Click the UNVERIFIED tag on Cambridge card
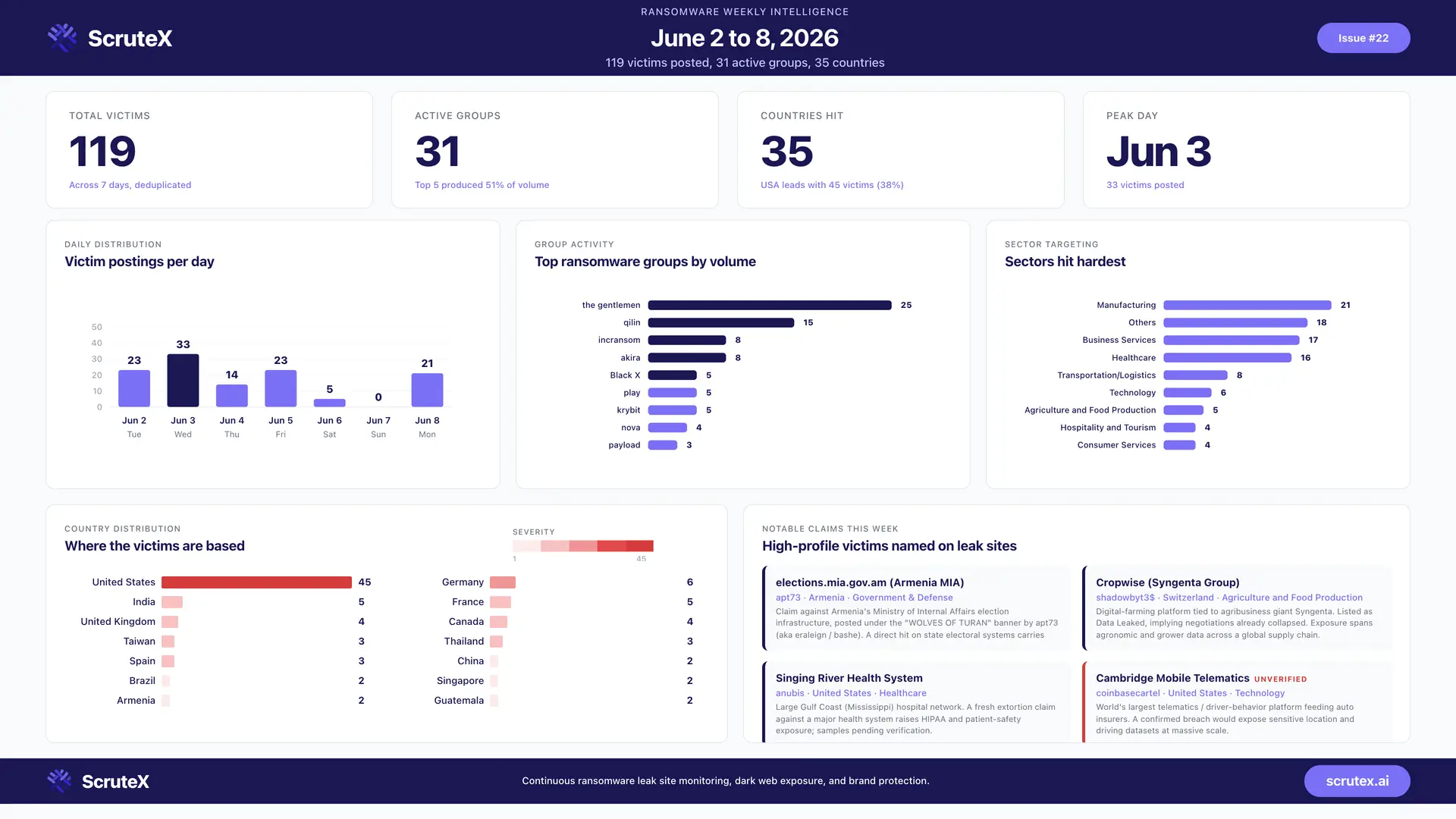 tap(1280, 679)
